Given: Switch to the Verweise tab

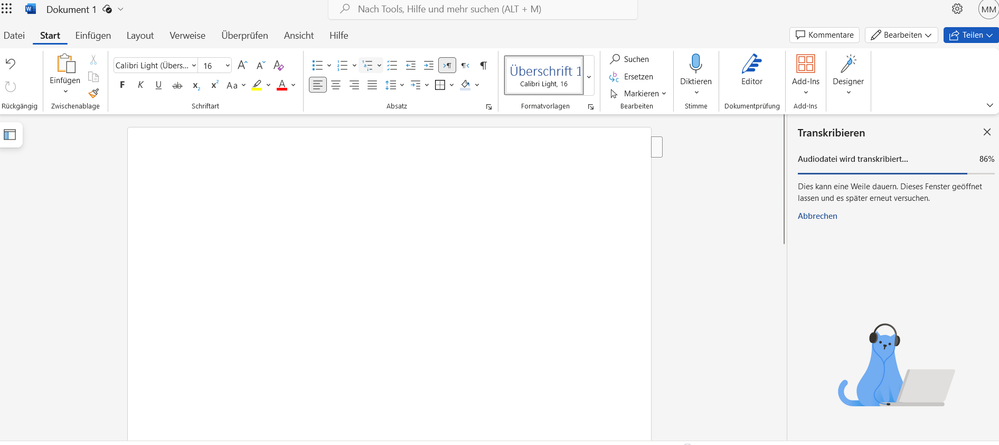Looking at the screenshot, I should pyautogui.click(x=187, y=36).
